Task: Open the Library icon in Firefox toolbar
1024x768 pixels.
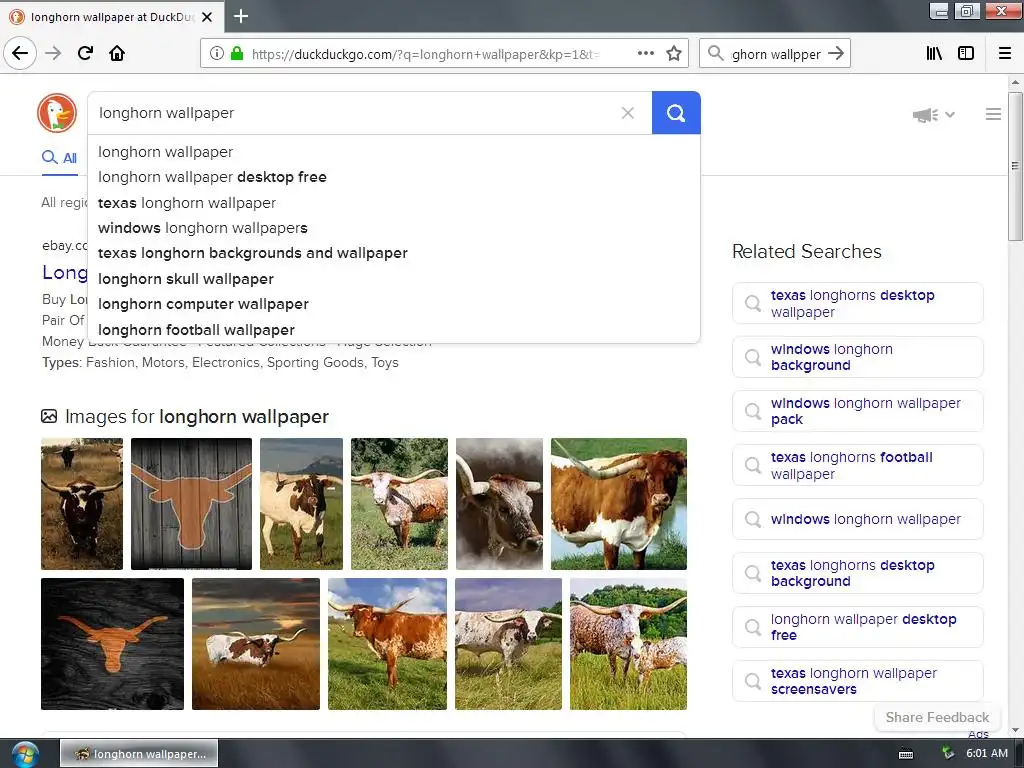Action: [x=934, y=53]
